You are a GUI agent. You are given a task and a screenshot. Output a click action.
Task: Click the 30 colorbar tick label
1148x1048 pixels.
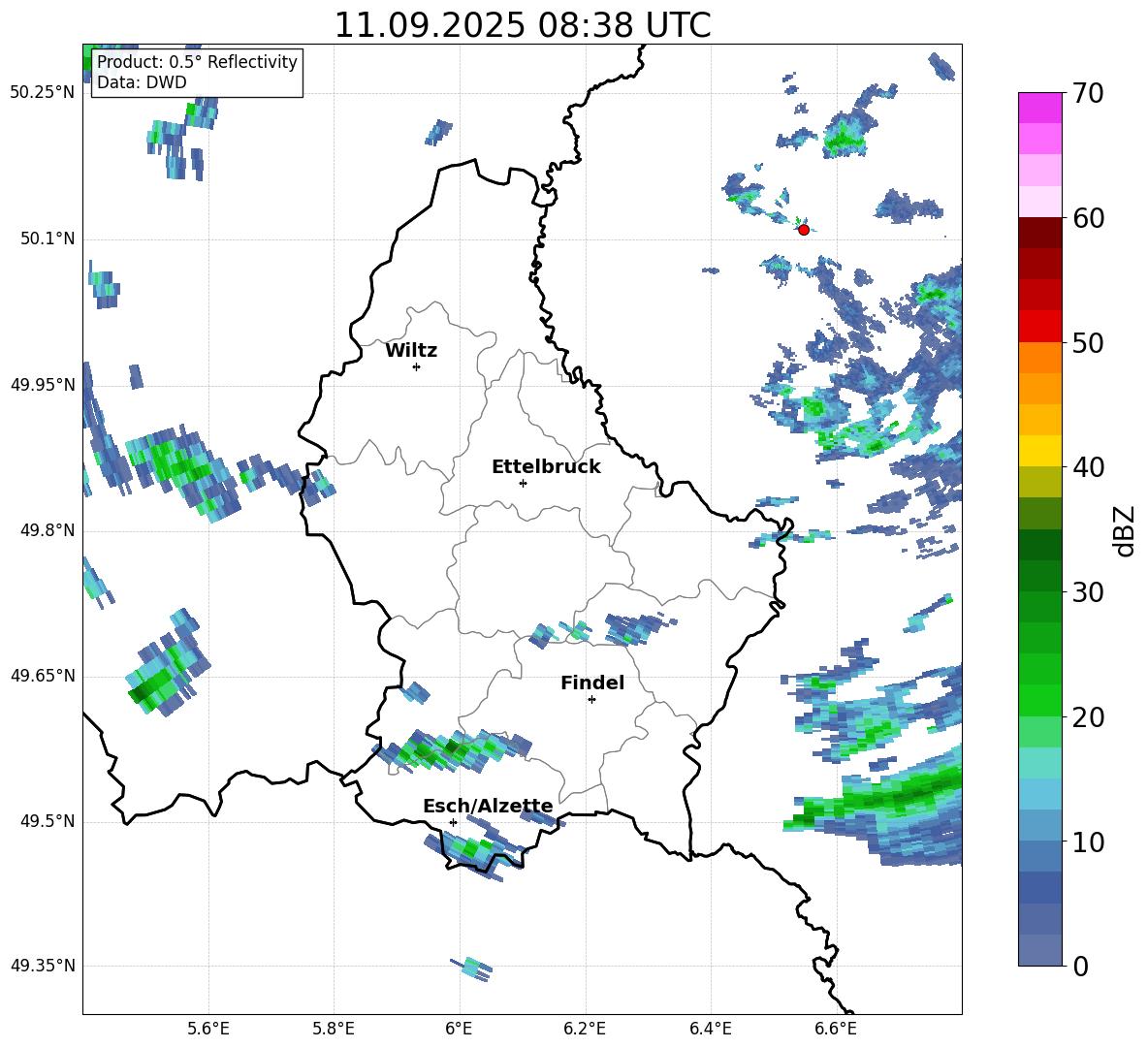point(1087,592)
